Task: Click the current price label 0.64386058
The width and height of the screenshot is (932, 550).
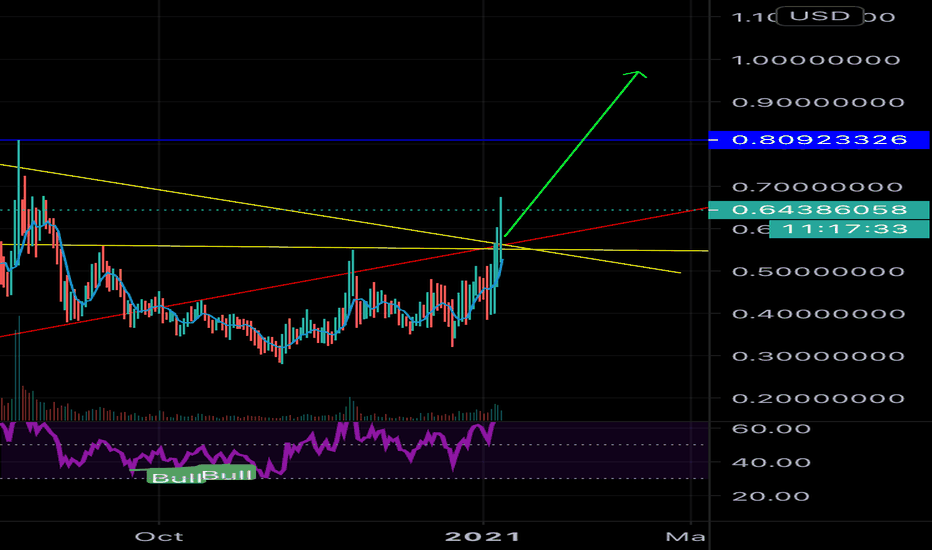Action: tap(819, 210)
